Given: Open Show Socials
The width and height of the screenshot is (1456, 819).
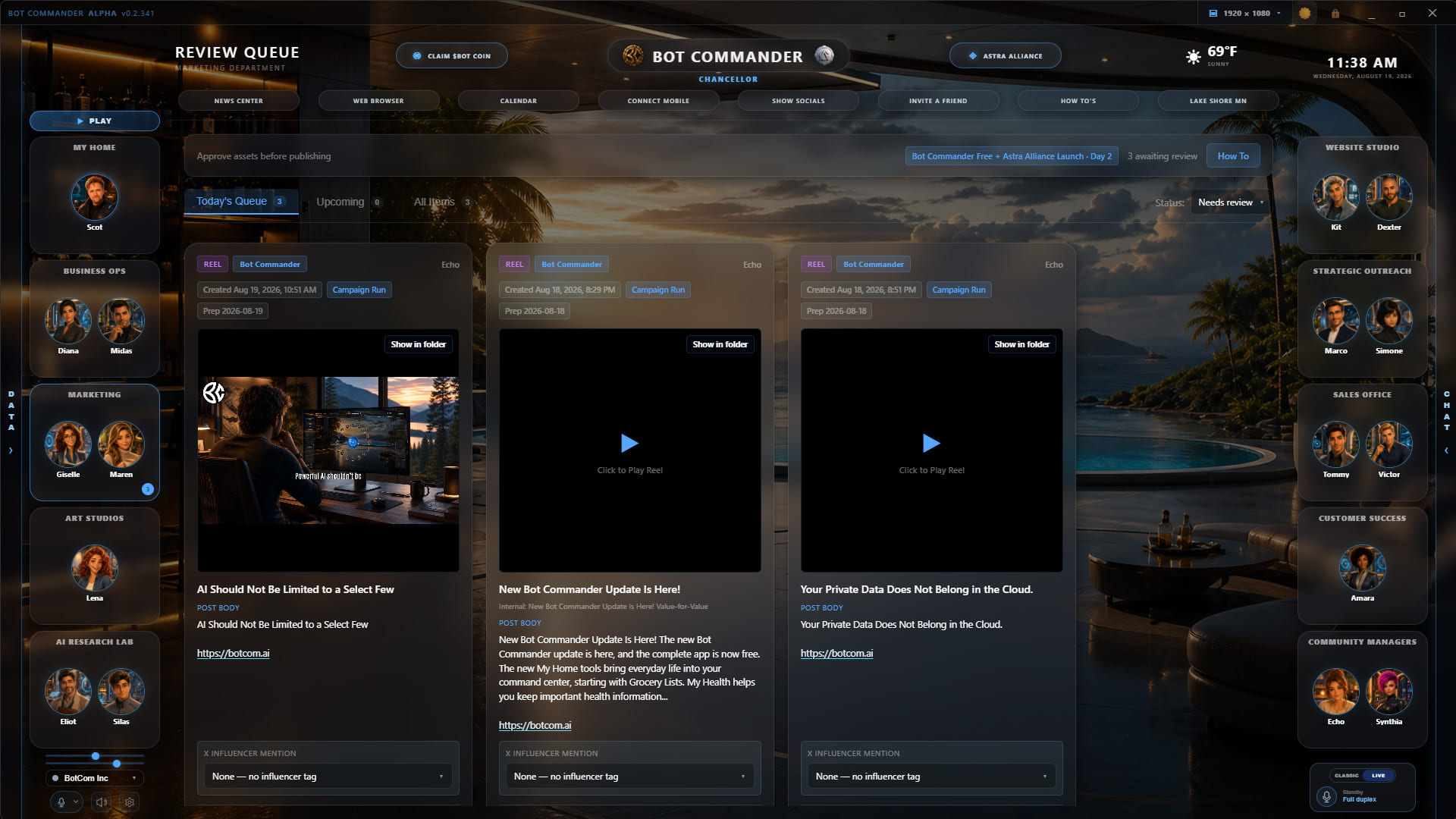Looking at the screenshot, I should coord(799,100).
